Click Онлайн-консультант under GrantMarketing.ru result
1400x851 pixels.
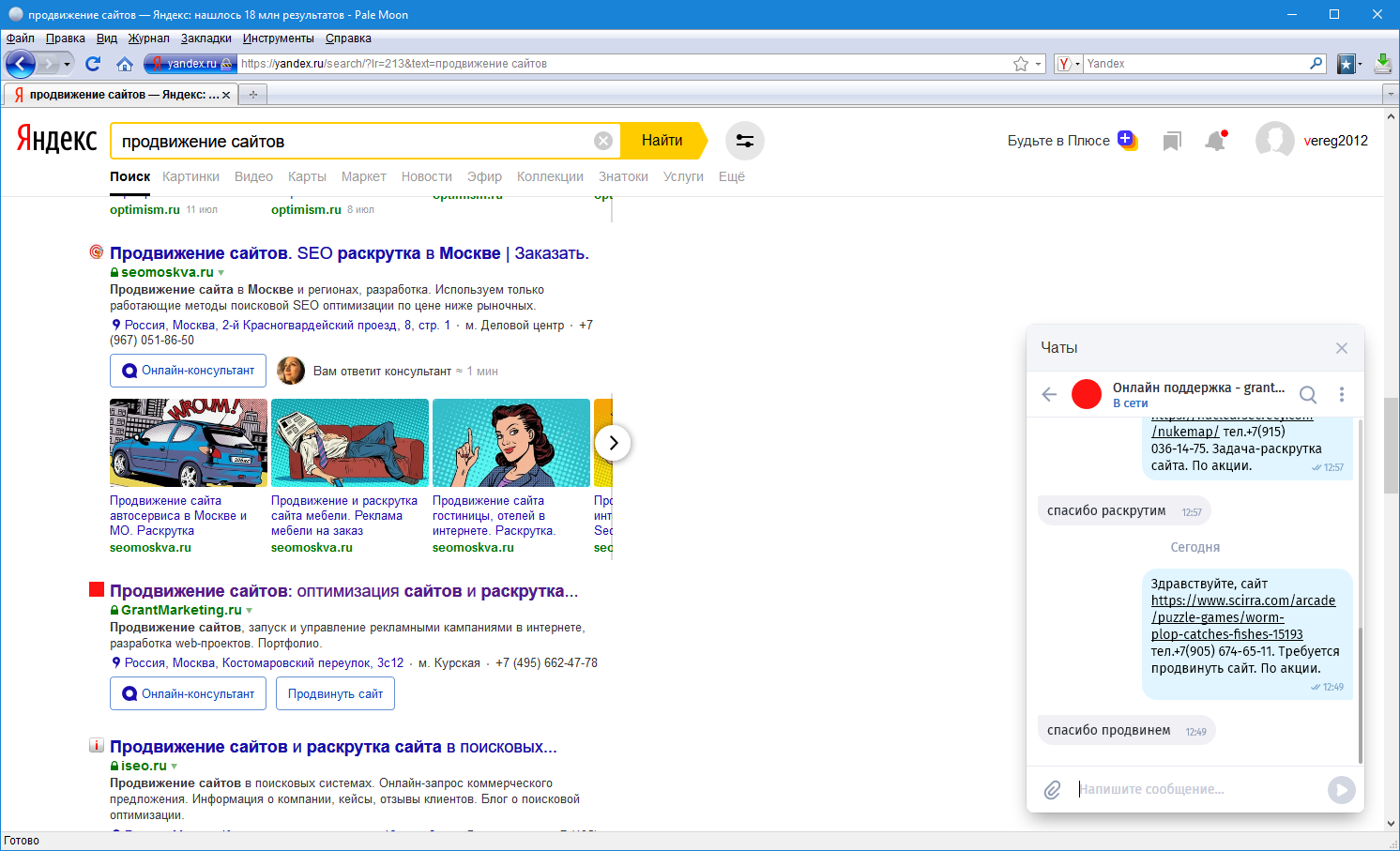tap(189, 694)
